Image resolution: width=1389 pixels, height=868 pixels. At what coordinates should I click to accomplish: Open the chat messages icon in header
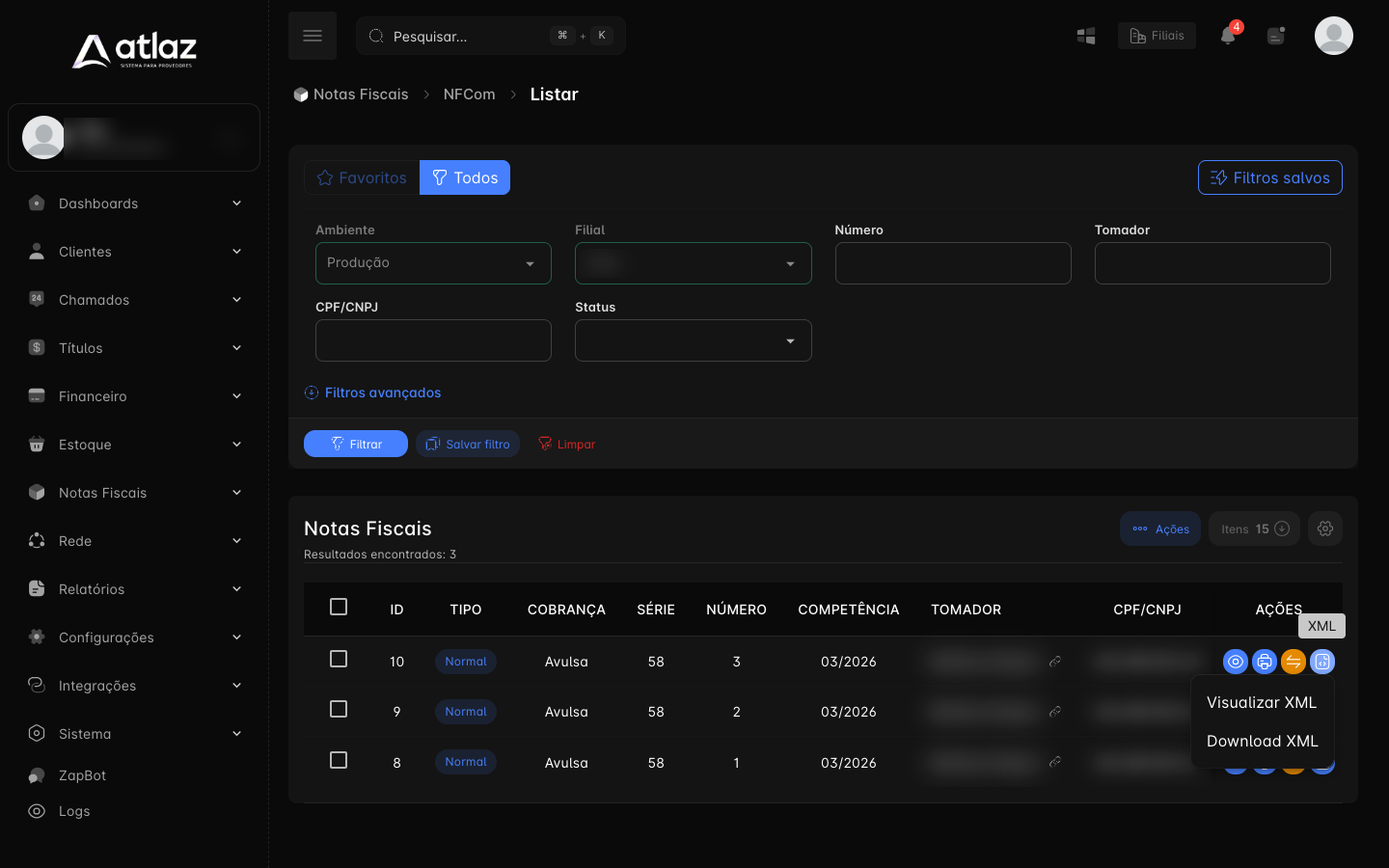click(x=1276, y=36)
